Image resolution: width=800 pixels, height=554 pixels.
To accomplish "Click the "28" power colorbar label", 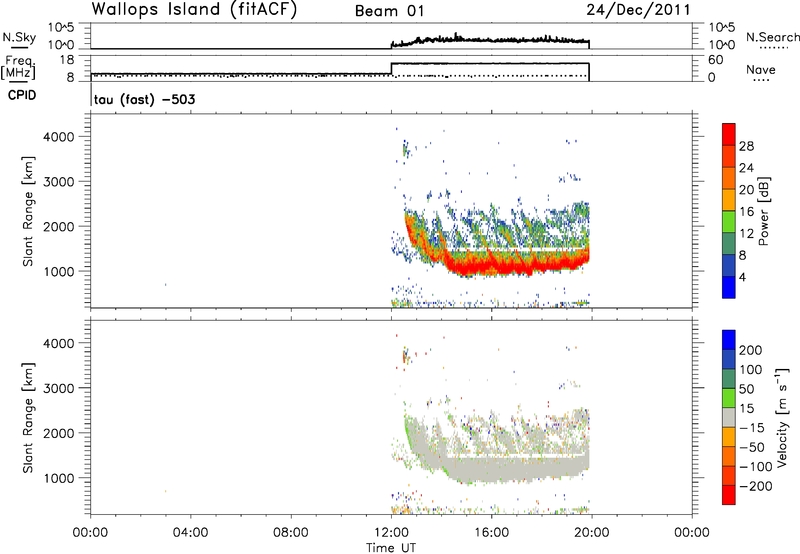I will (746, 146).
